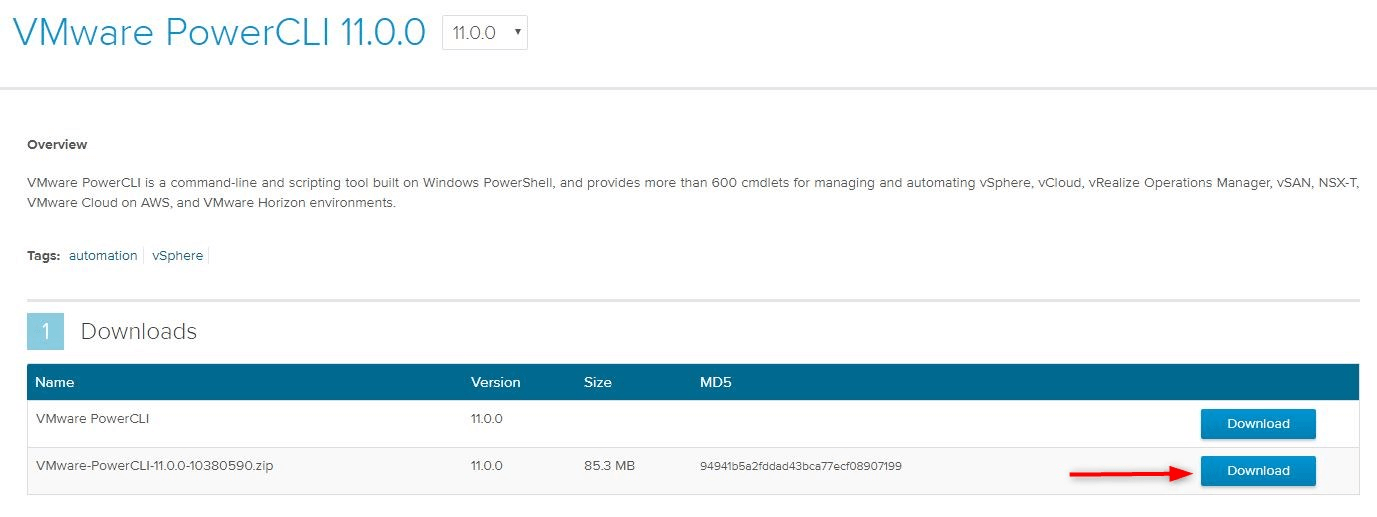
Task: Click the automation tag link
Action: (x=103, y=256)
